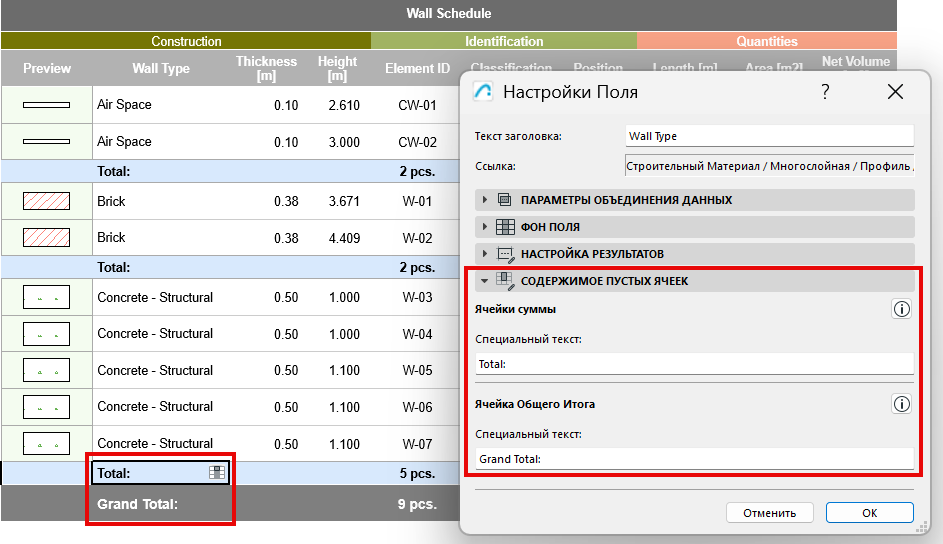Click the Element ID column header
Viewport: 943px width, 544px height.
[x=417, y=68]
